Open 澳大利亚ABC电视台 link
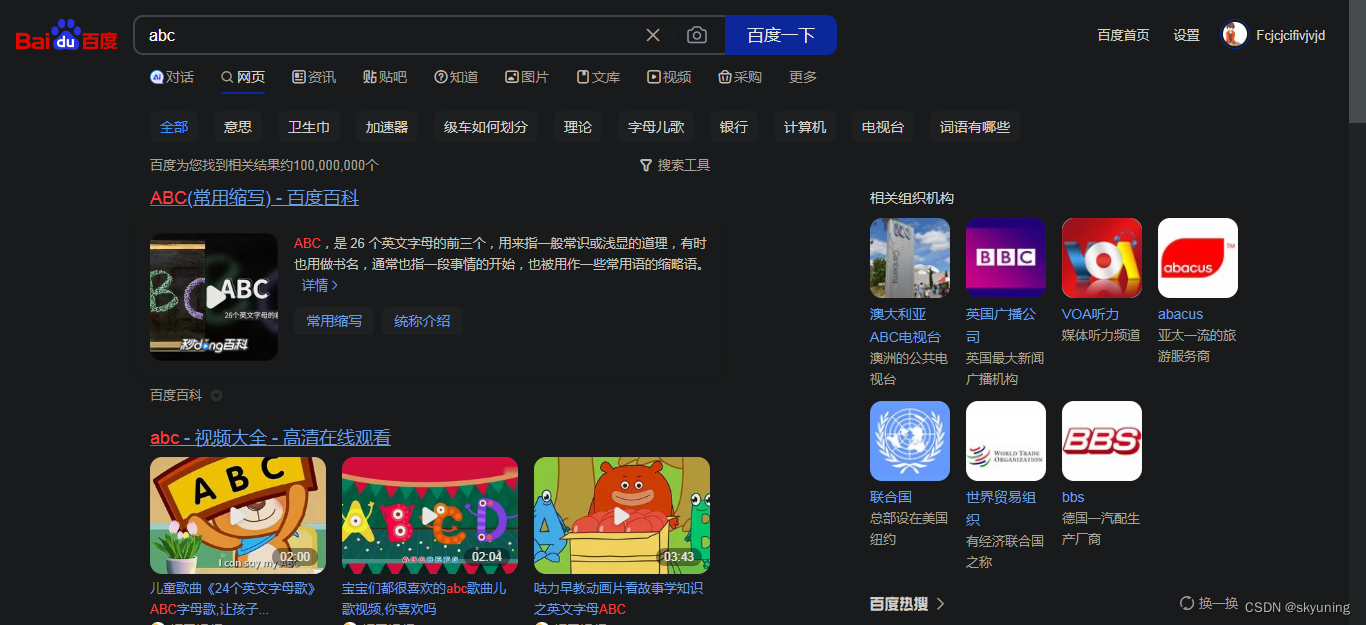The height and width of the screenshot is (625, 1366). click(x=906, y=325)
